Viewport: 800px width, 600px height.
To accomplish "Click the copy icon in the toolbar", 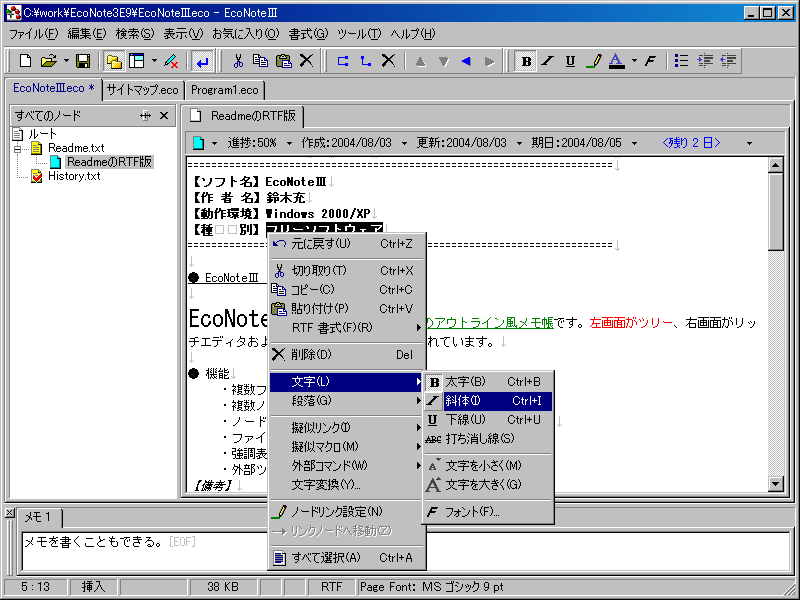I will point(260,61).
